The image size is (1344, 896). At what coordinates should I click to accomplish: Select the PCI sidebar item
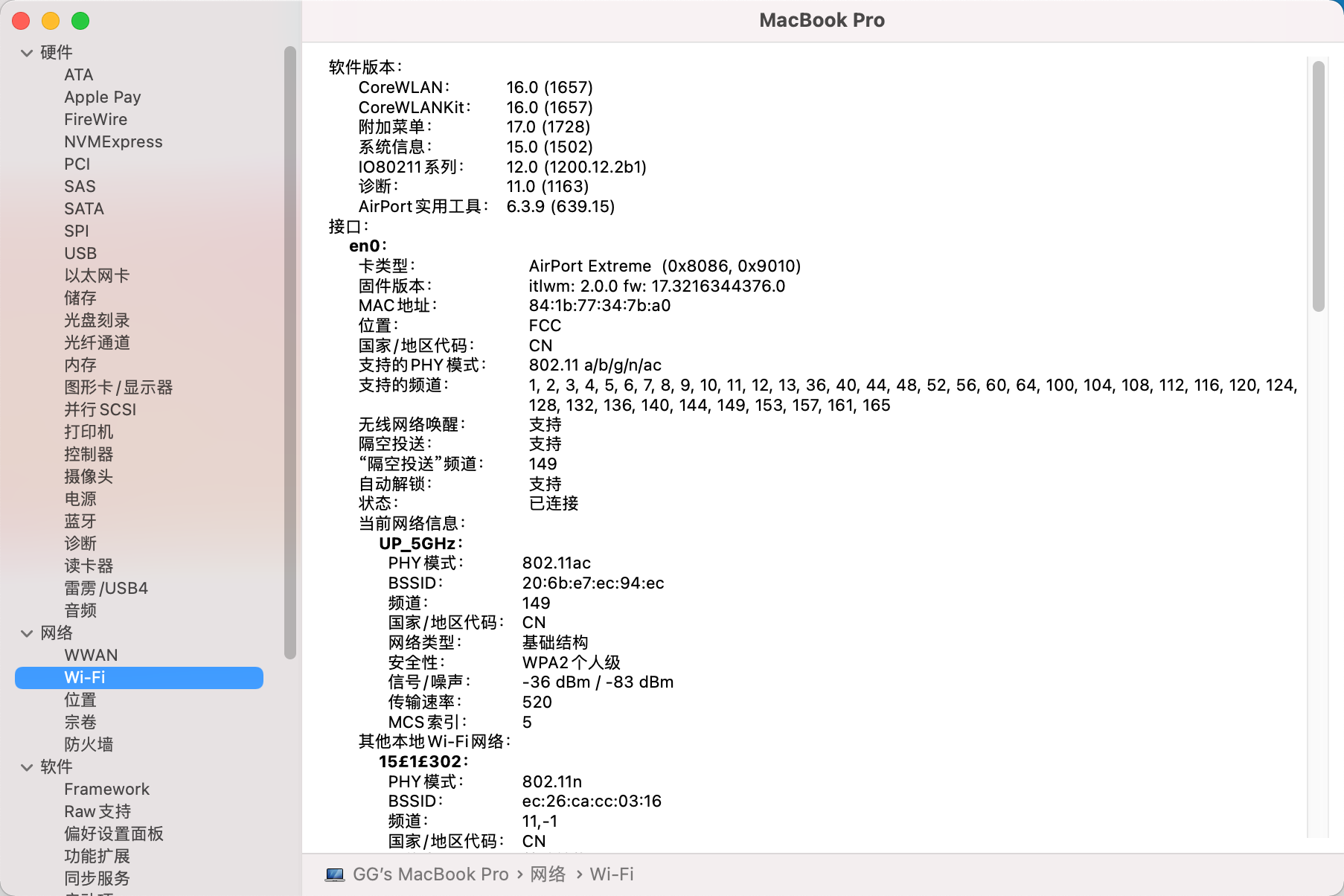[77, 164]
